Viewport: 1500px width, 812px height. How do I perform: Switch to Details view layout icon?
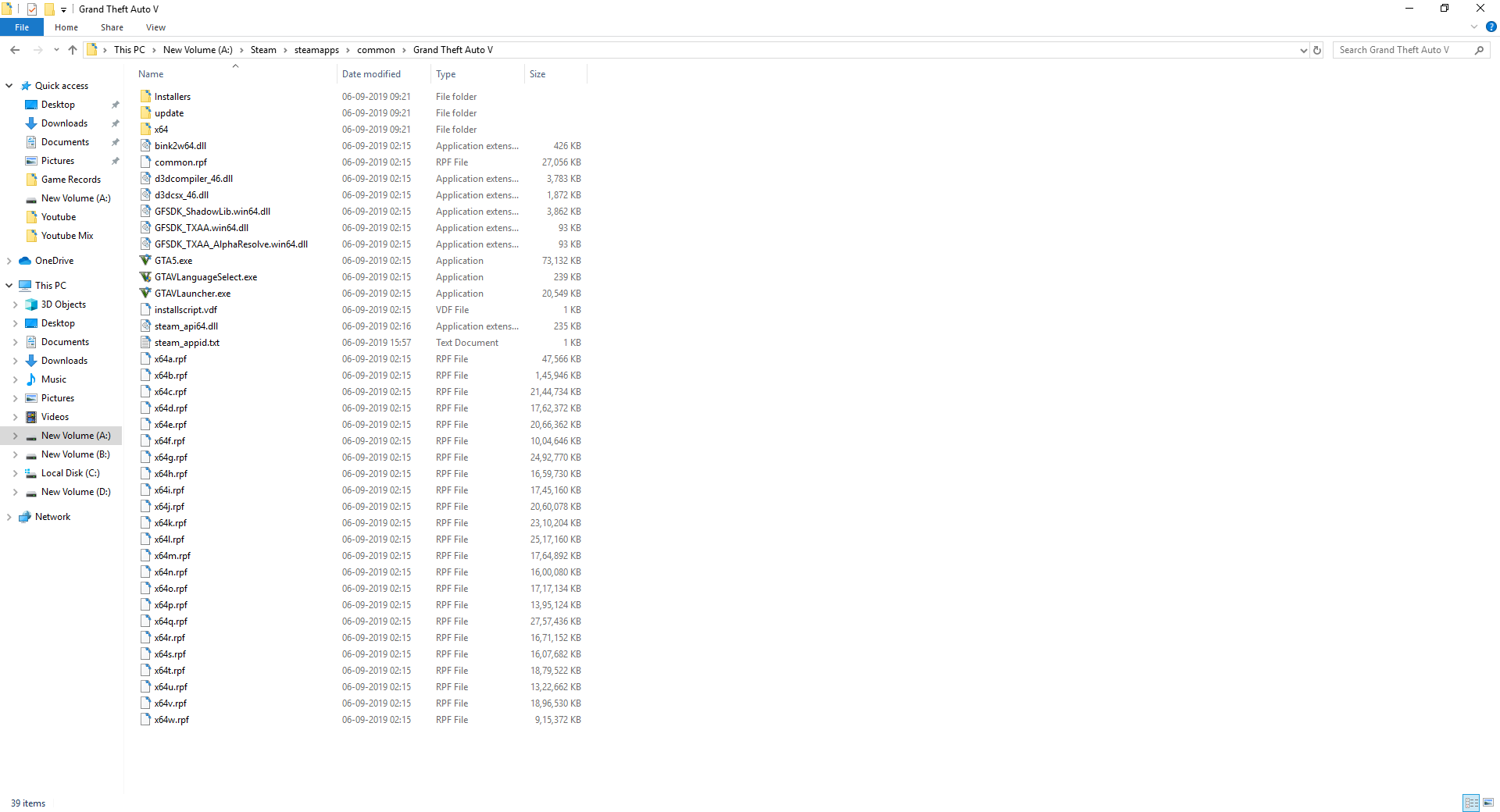click(x=1471, y=803)
